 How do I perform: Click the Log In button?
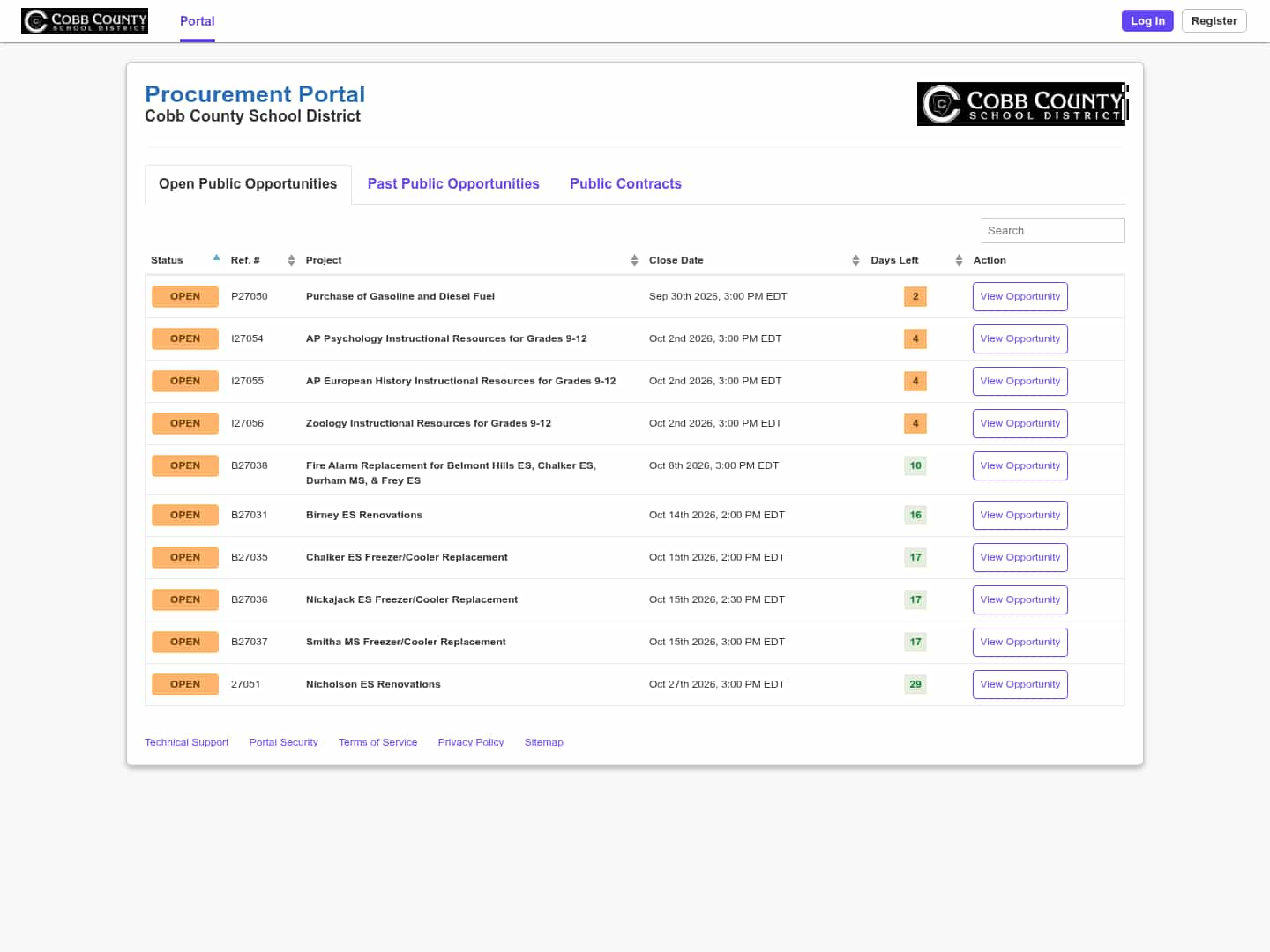(x=1147, y=21)
